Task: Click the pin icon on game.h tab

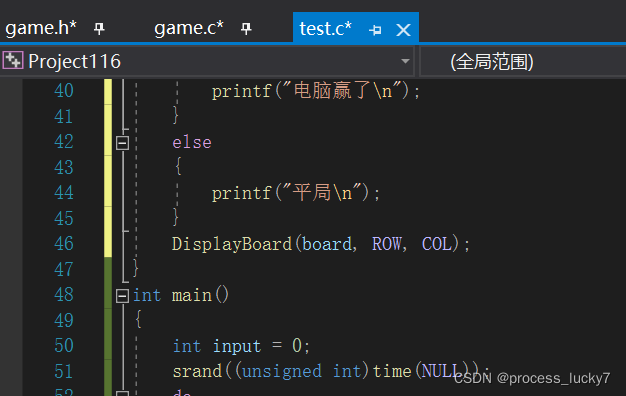Action: [99, 29]
